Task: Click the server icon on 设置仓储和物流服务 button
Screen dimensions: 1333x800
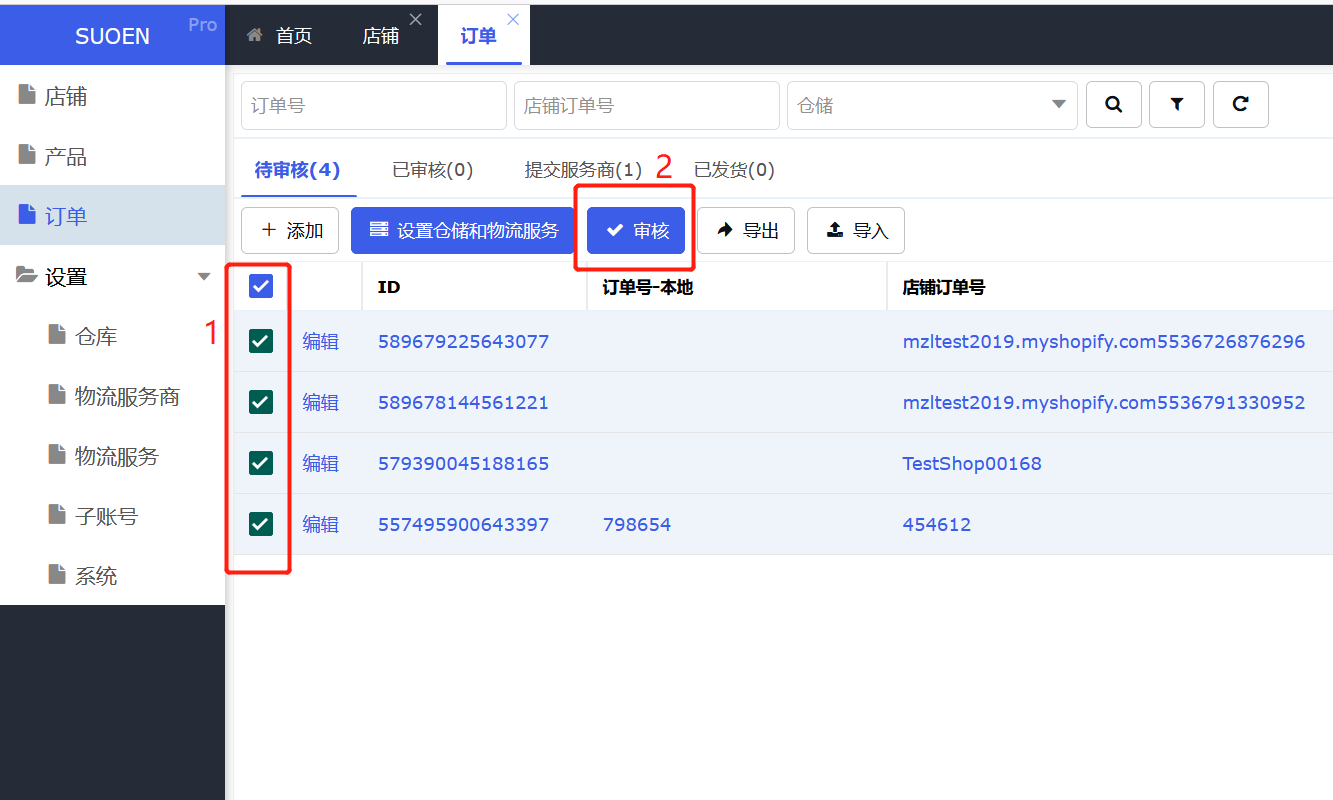Action: coord(379,229)
